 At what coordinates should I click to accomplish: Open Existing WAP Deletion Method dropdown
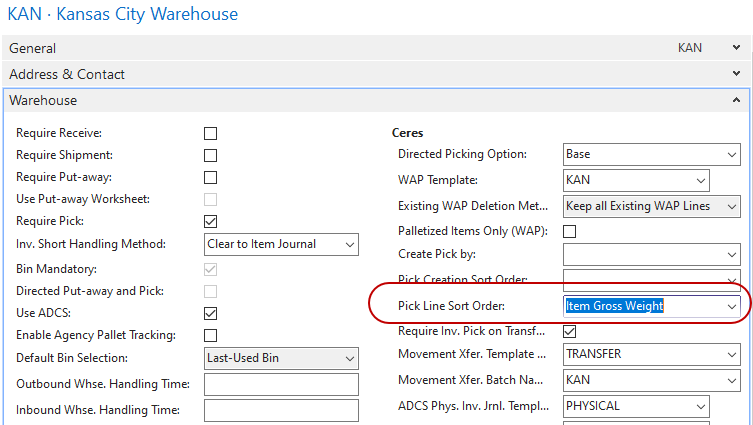[732, 206]
